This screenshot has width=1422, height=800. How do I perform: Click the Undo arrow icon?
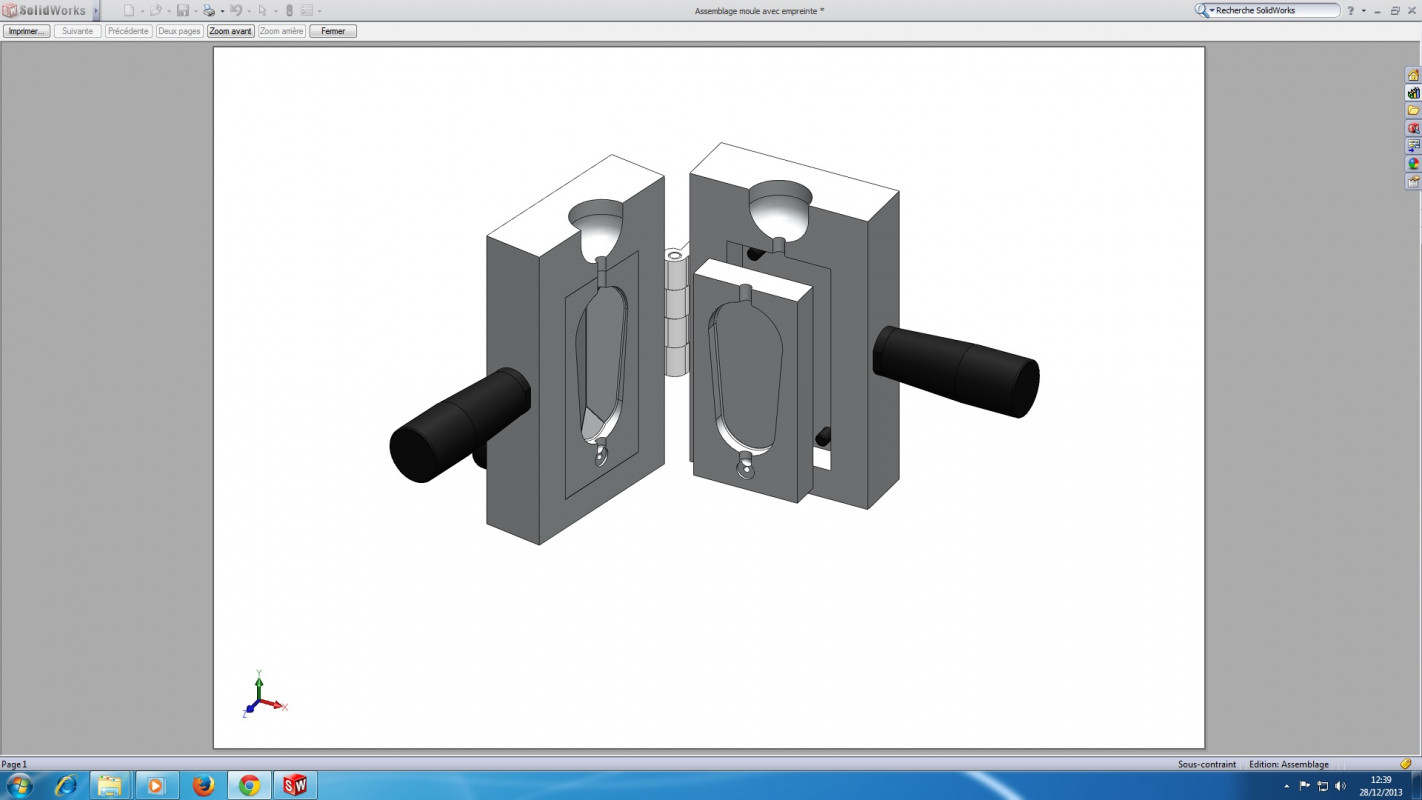[235, 10]
